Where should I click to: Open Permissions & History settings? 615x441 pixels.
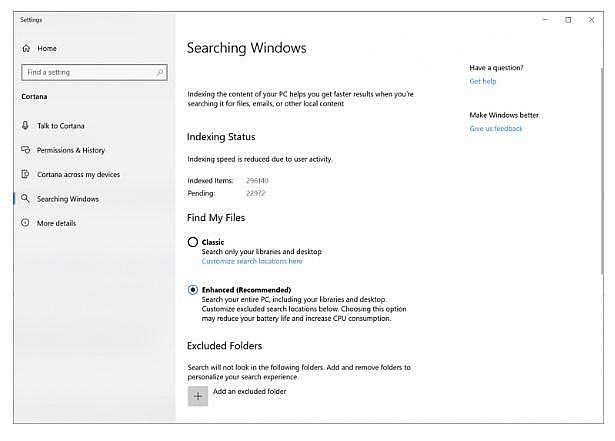click(70, 150)
